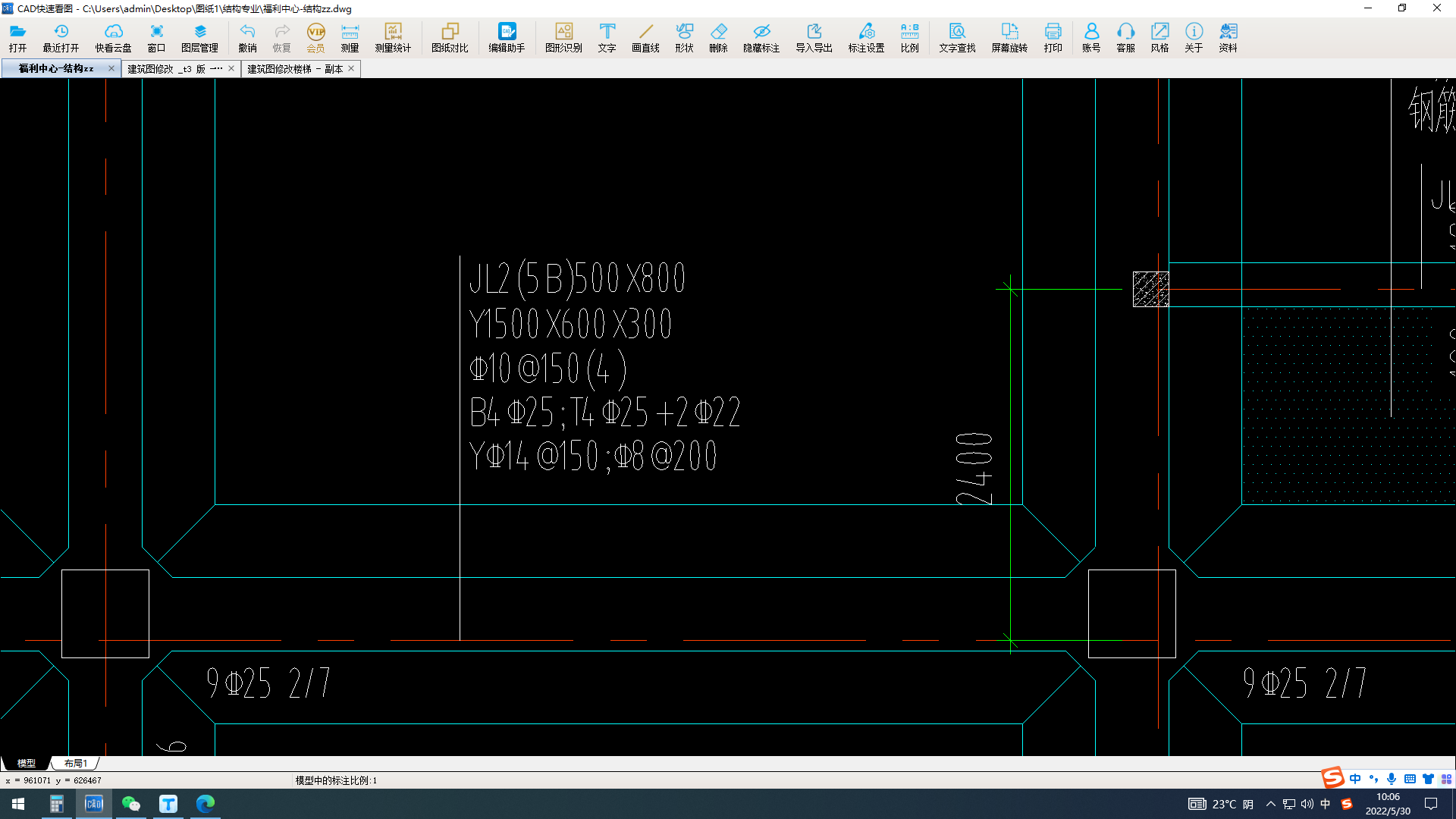Select the 布局1 layout tab

(76, 763)
